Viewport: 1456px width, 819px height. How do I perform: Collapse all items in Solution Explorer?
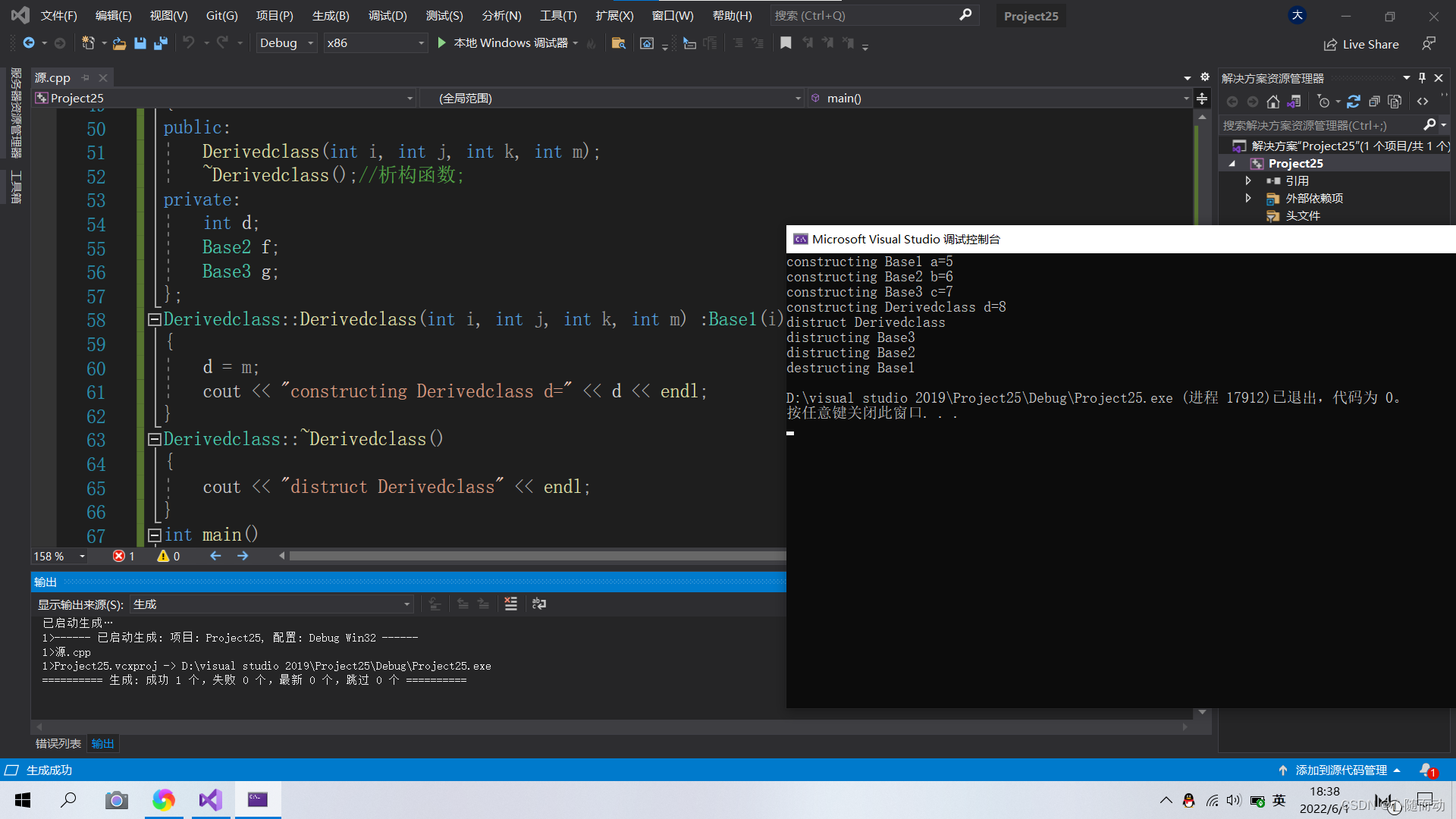pos(1374,101)
